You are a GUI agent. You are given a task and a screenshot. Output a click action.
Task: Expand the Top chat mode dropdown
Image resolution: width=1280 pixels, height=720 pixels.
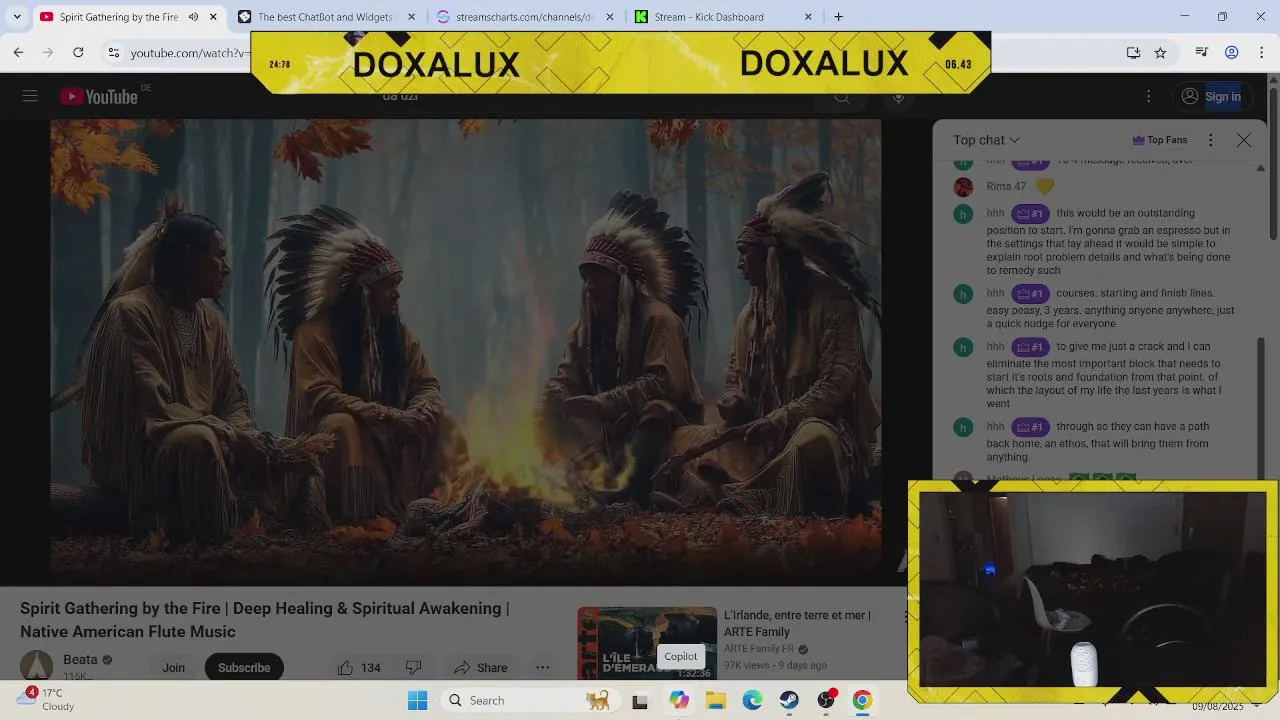click(986, 140)
